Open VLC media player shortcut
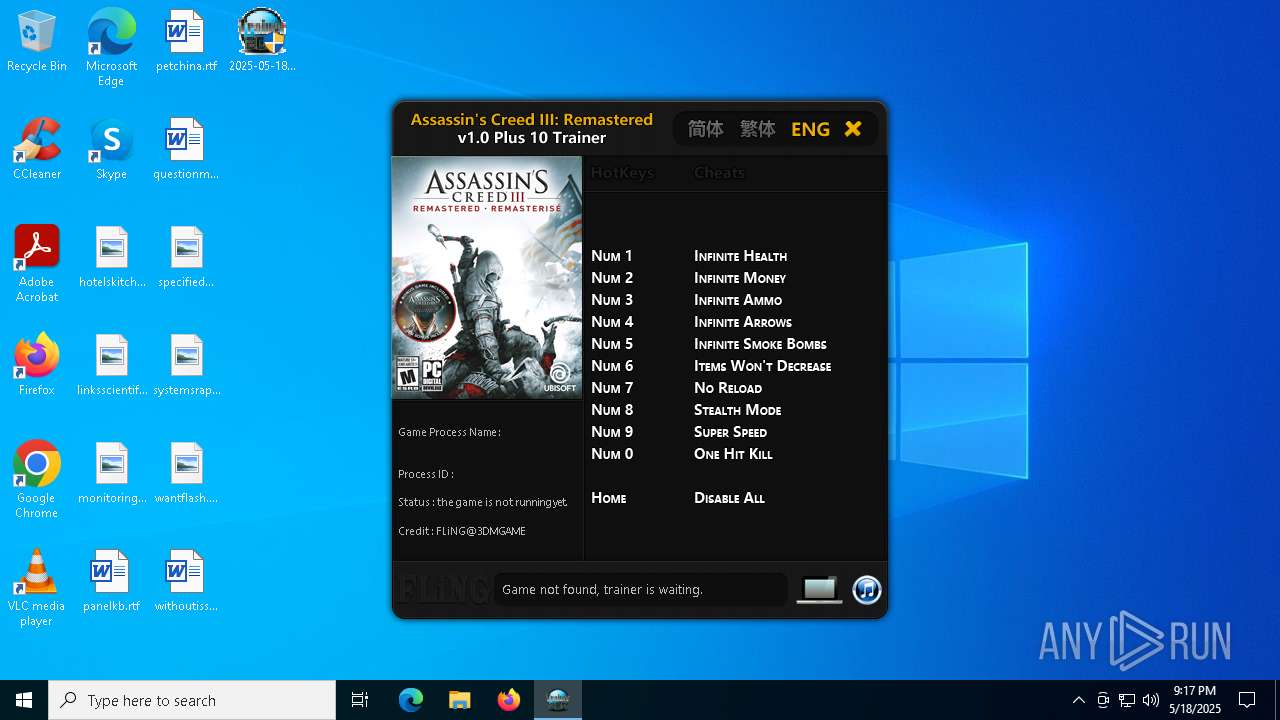The width and height of the screenshot is (1280, 720). click(x=37, y=588)
